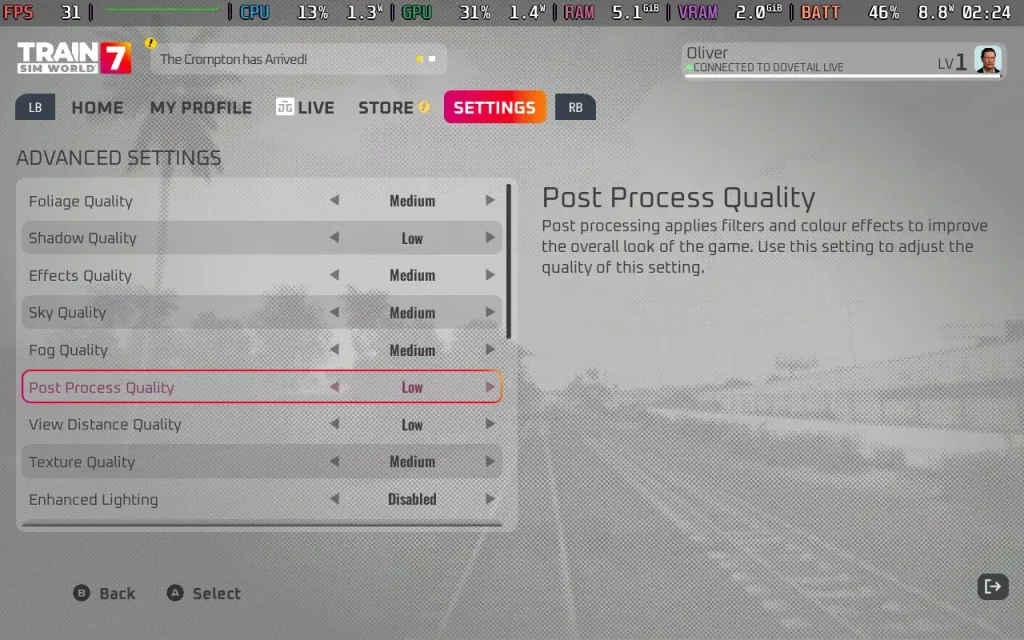
Task: Open Oliver's profile avatar
Action: point(987,60)
